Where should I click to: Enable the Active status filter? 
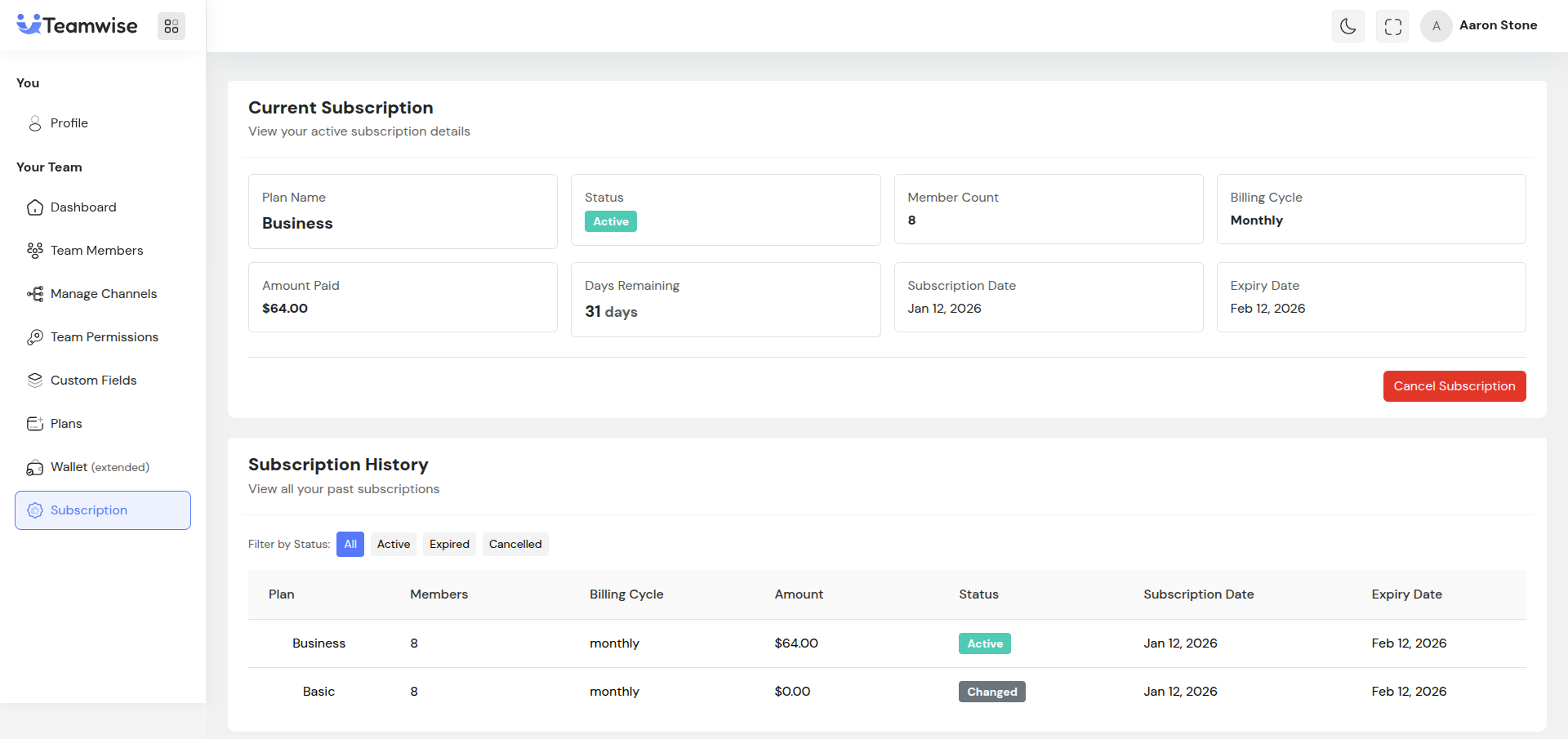[393, 544]
